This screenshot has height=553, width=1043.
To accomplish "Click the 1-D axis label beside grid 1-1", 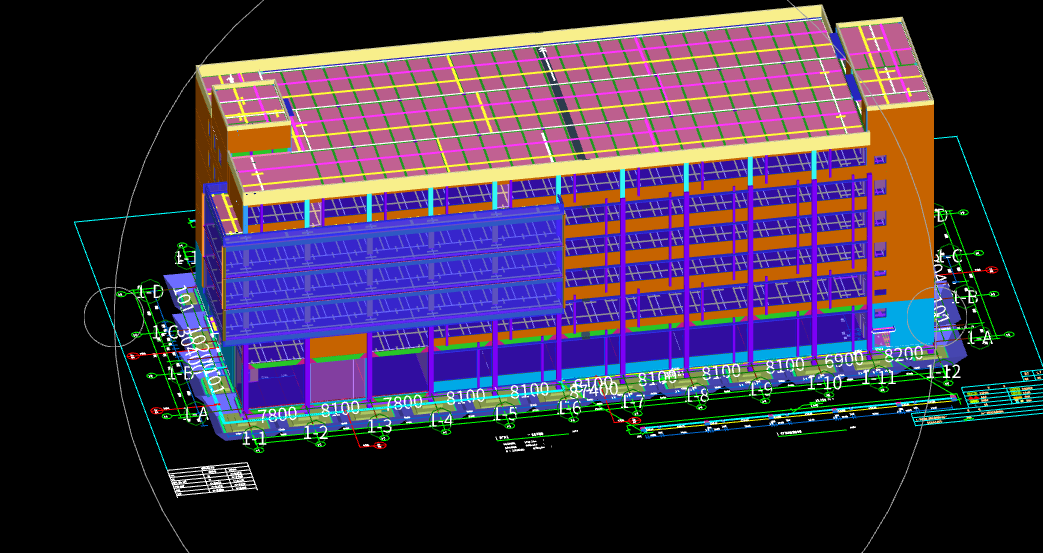I will (x=150, y=291).
